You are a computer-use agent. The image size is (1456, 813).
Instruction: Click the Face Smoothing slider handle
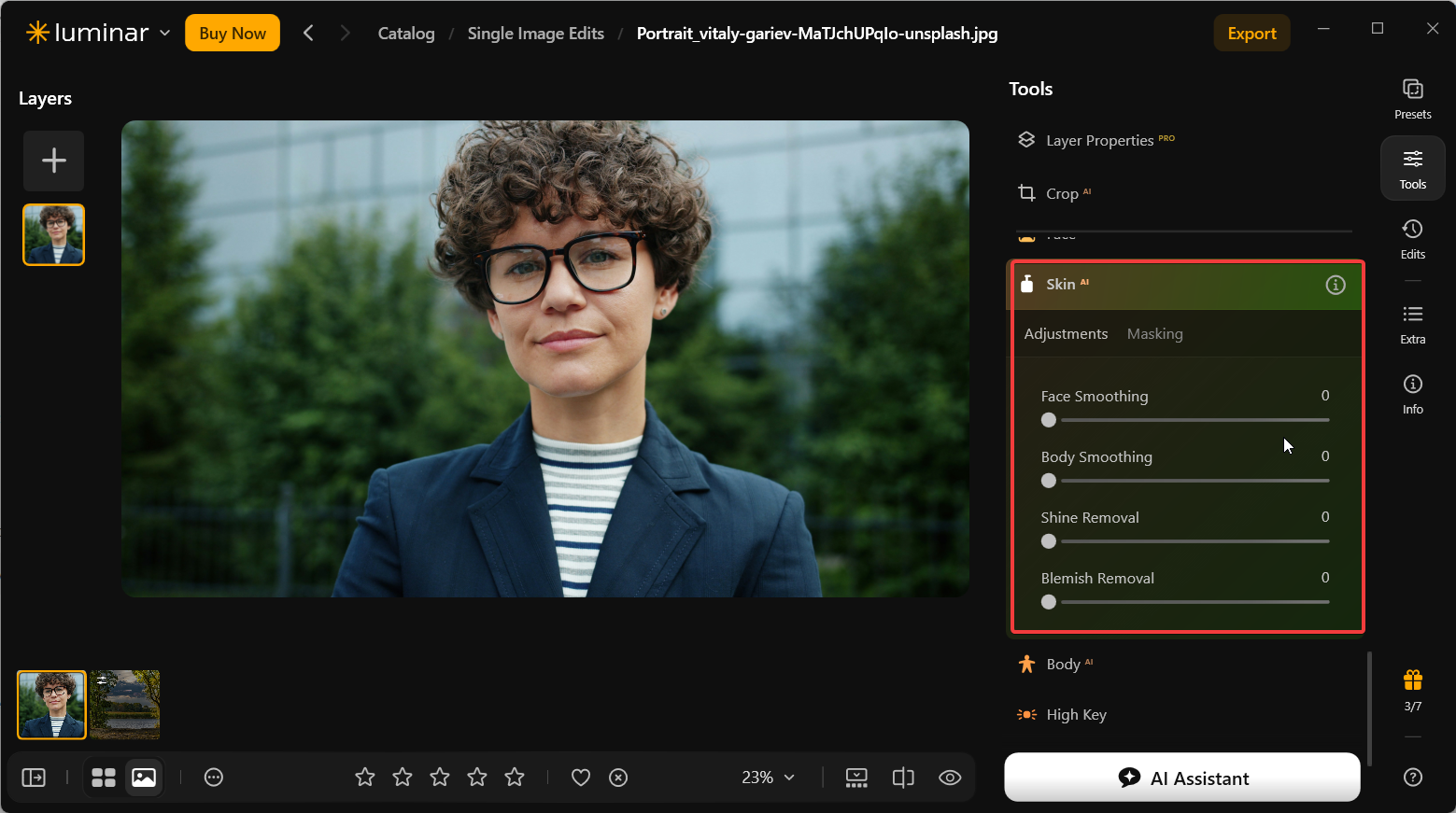coord(1049,420)
